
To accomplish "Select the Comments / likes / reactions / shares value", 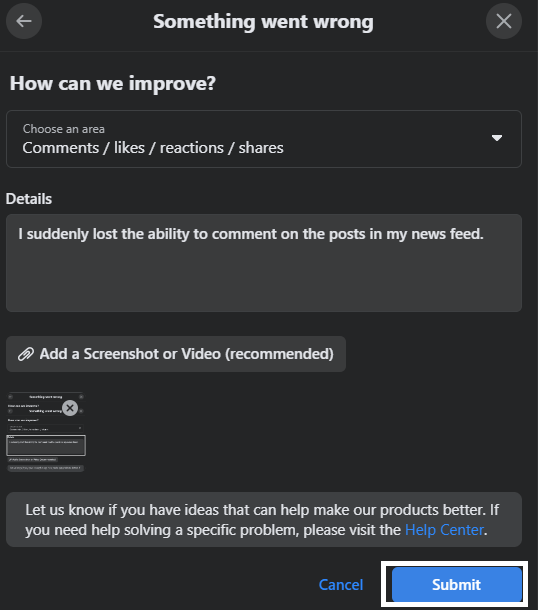I will click(x=153, y=148).
